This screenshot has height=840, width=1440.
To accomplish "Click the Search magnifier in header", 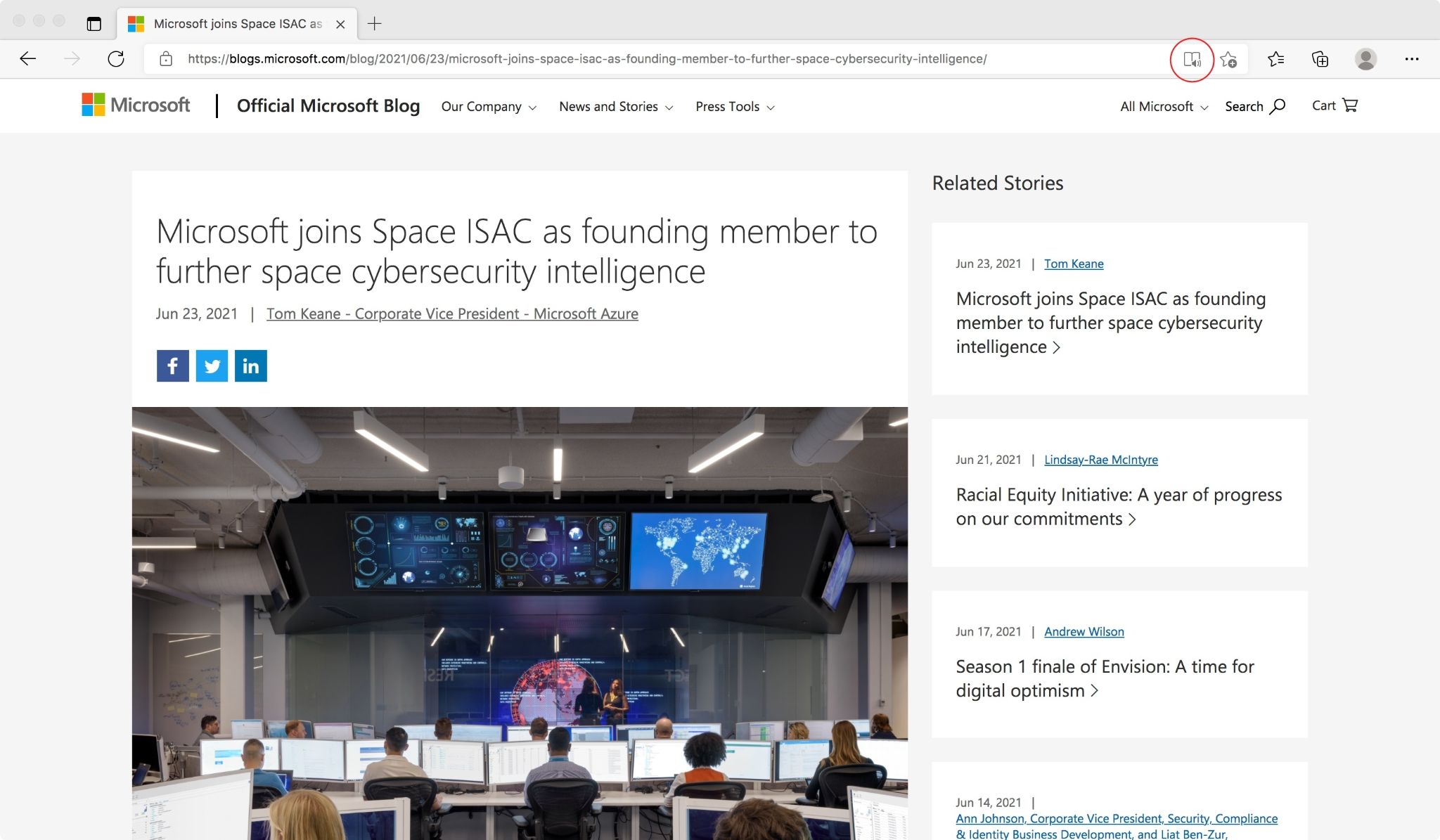I will [x=1255, y=106].
